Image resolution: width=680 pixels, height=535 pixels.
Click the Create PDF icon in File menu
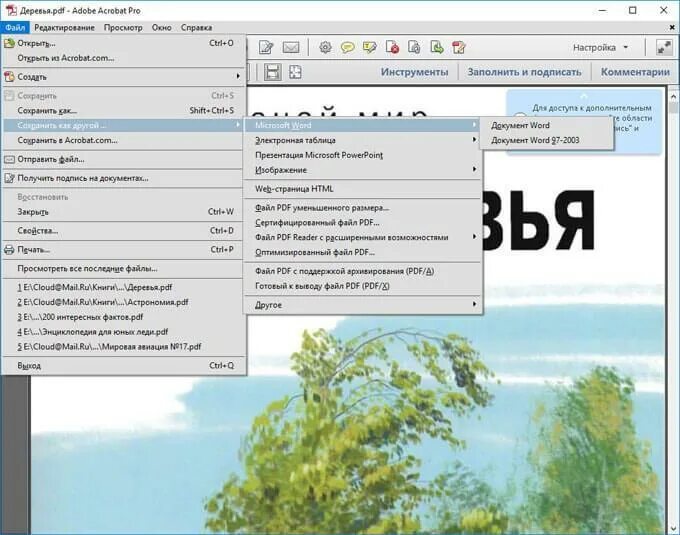pyautogui.click(x=9, y=77)
